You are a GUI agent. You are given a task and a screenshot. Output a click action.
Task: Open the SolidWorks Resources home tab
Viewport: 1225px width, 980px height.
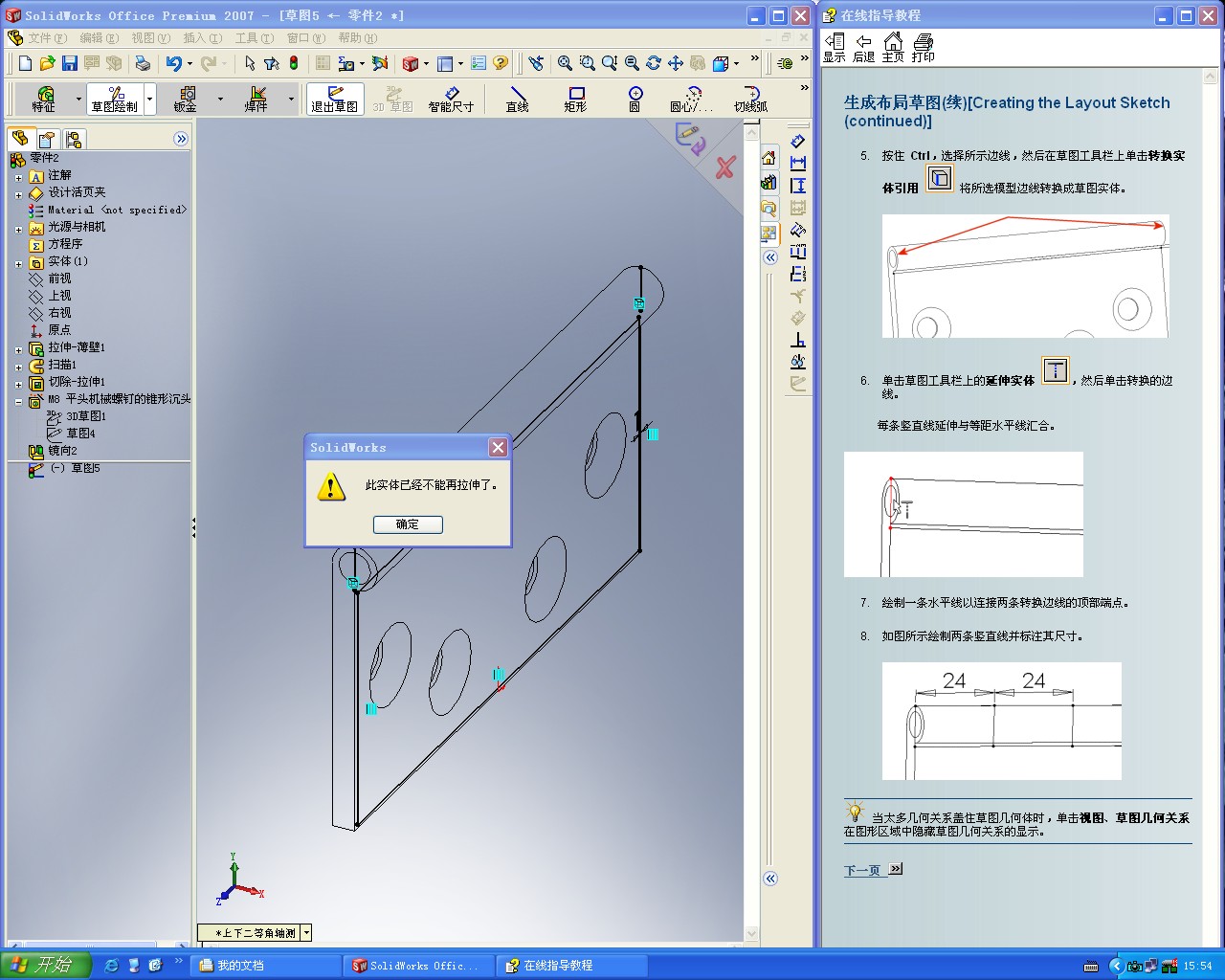click(768, 158)
